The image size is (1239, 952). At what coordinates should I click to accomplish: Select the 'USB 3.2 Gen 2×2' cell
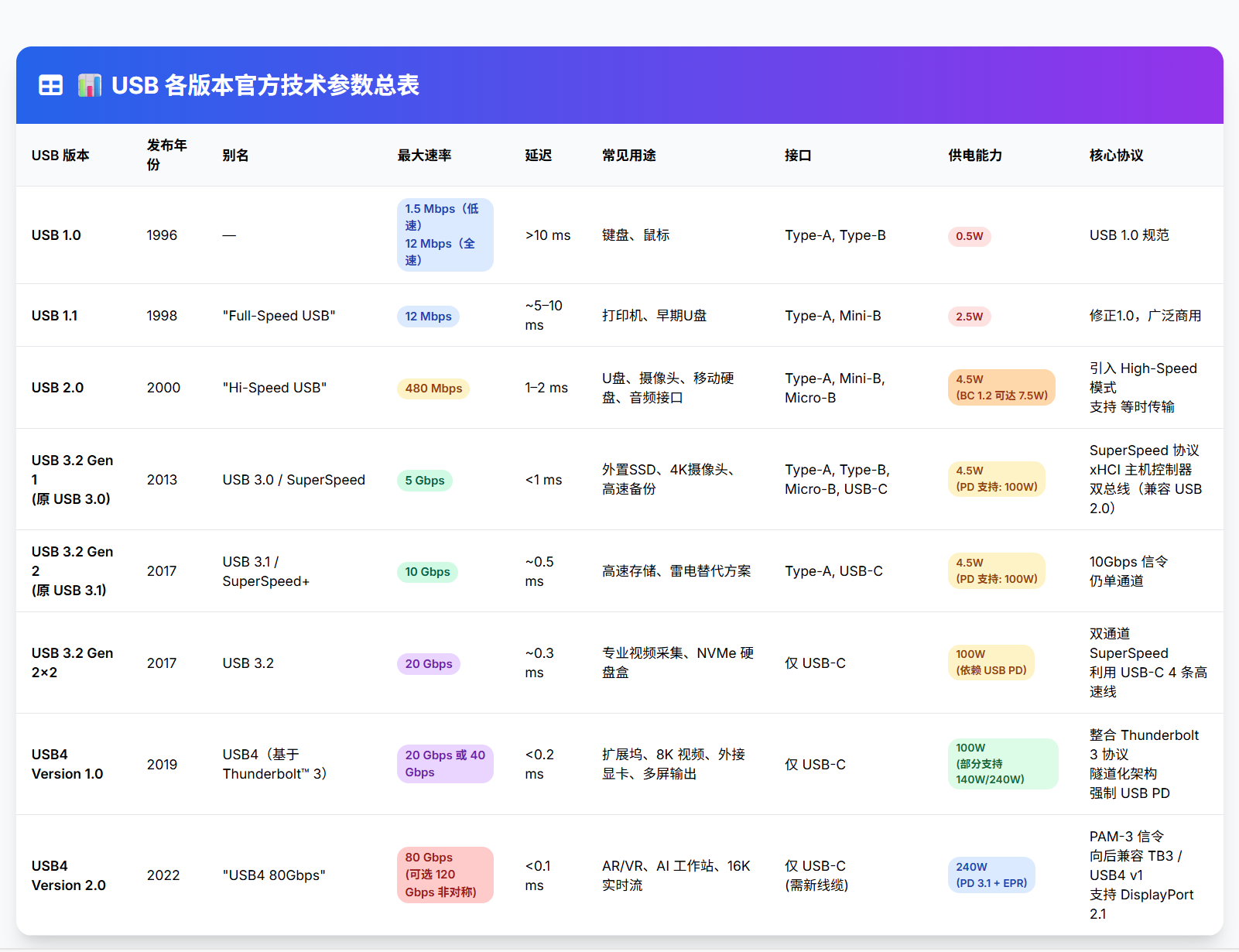[x=73, y=663]
